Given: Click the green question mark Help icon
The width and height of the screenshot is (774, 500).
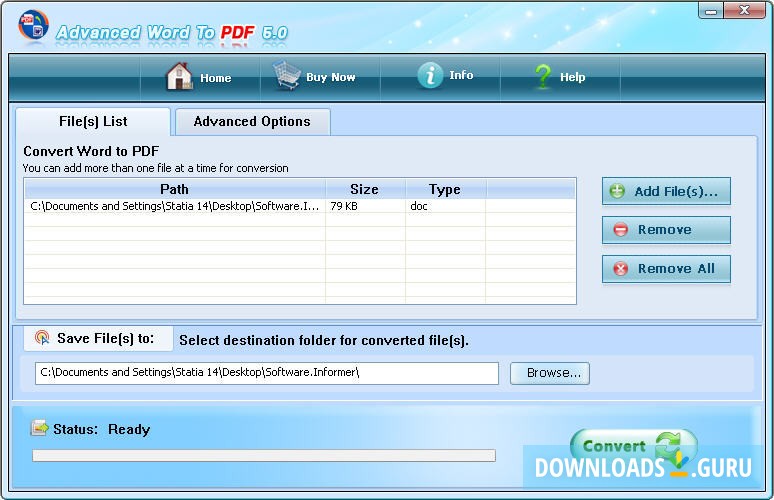Looking at the screenshot, I should pos(543,77).
